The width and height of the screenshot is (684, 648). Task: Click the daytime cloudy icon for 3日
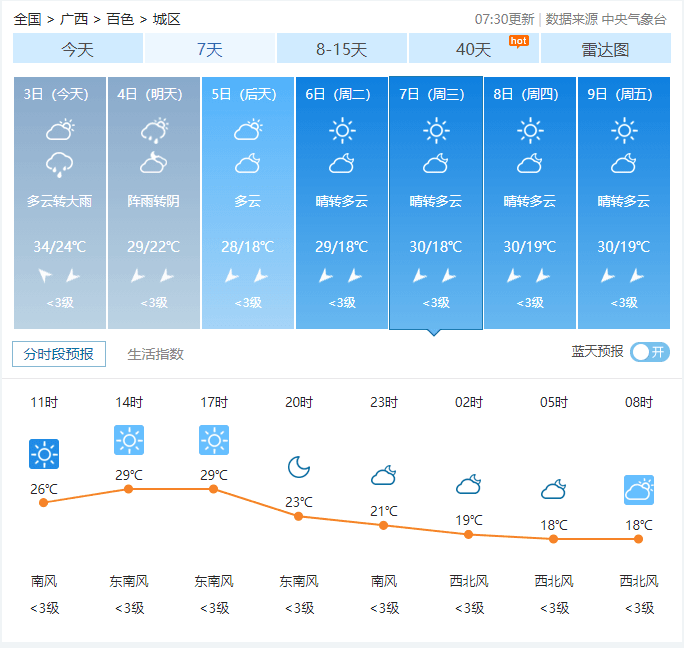click(x=60, y=130)
